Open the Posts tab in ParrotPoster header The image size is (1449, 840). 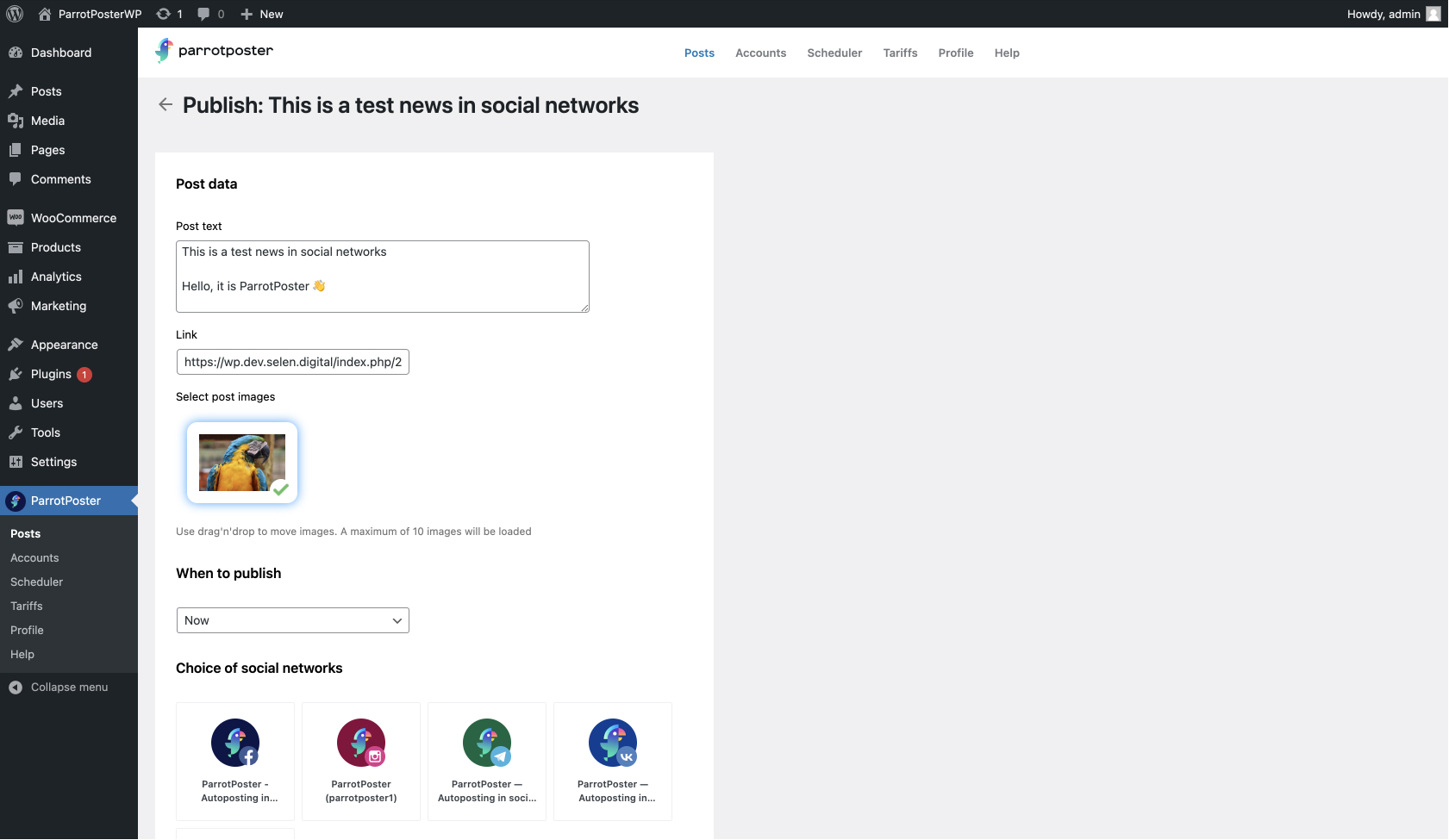pos(699,53)
